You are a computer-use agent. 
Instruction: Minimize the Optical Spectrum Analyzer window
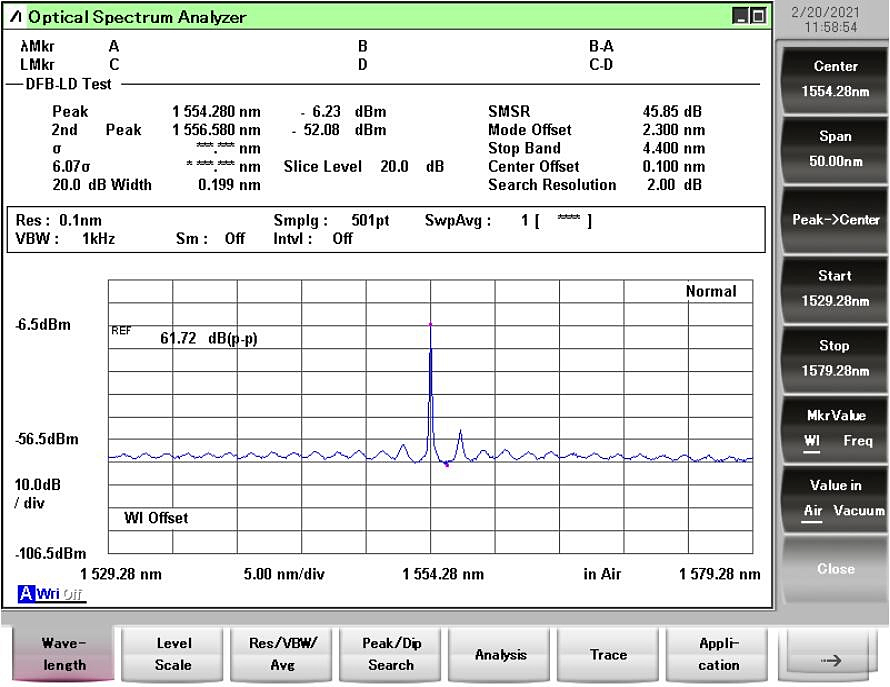pyautogui.click(x=740, y=16)
